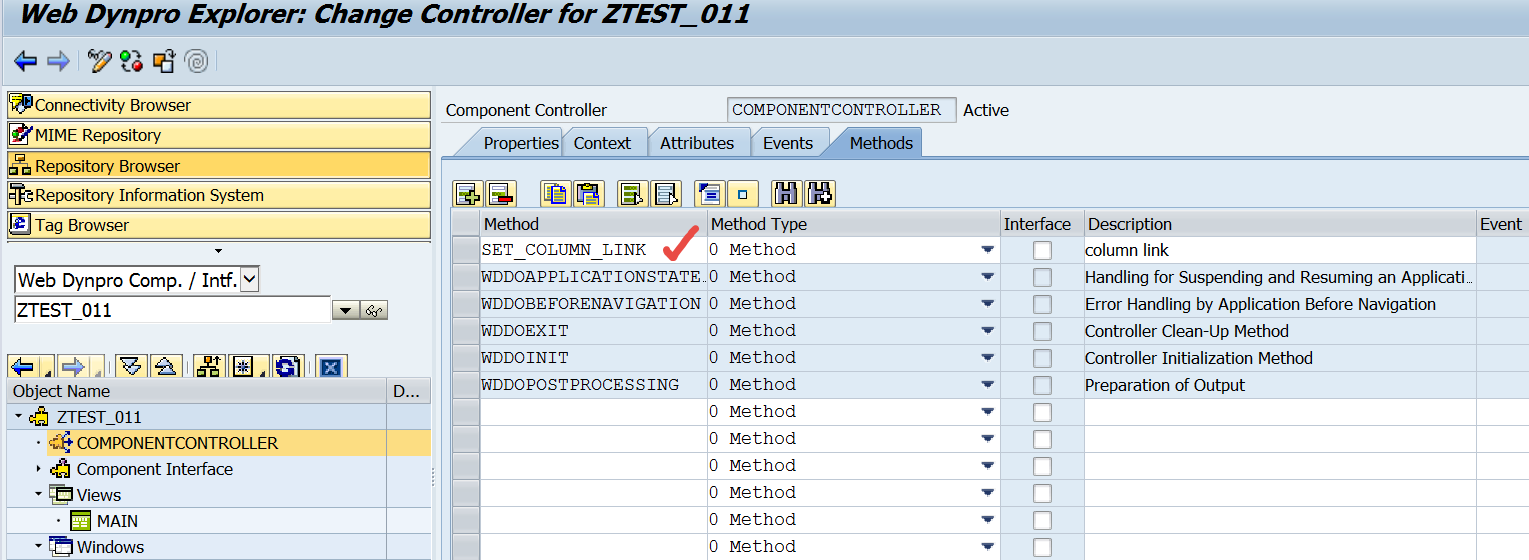The height and width of the screenshot is (560, 1529).
Task: Tick Interface checkbox for WDDOBEFORENAVIGATION row
Action: pyautogui.click(x=1042, y=304)
